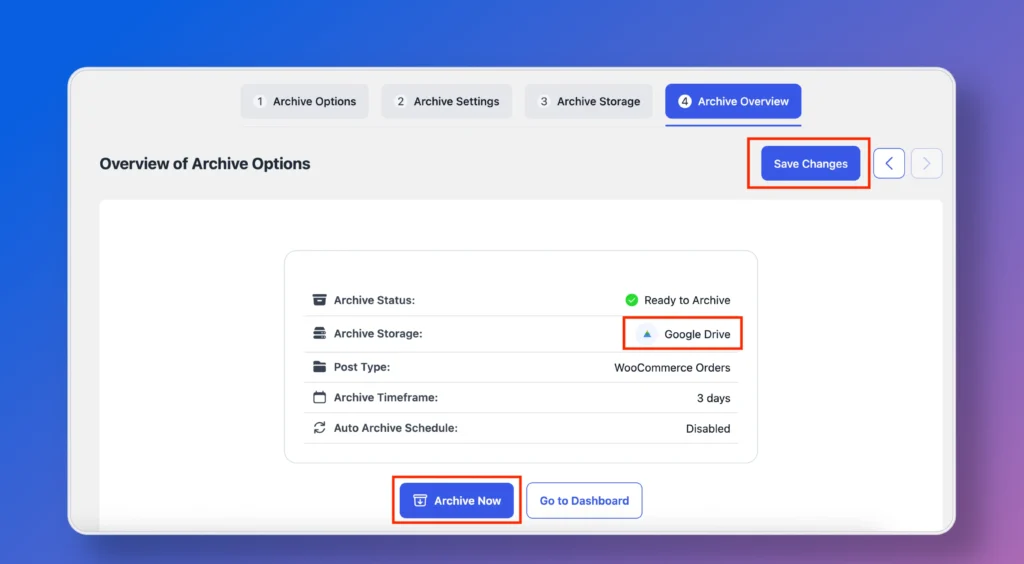Click the 'Archive Timeframe:' label
The height and width of the screenshot is (564, 1024).
pos(386,398)
